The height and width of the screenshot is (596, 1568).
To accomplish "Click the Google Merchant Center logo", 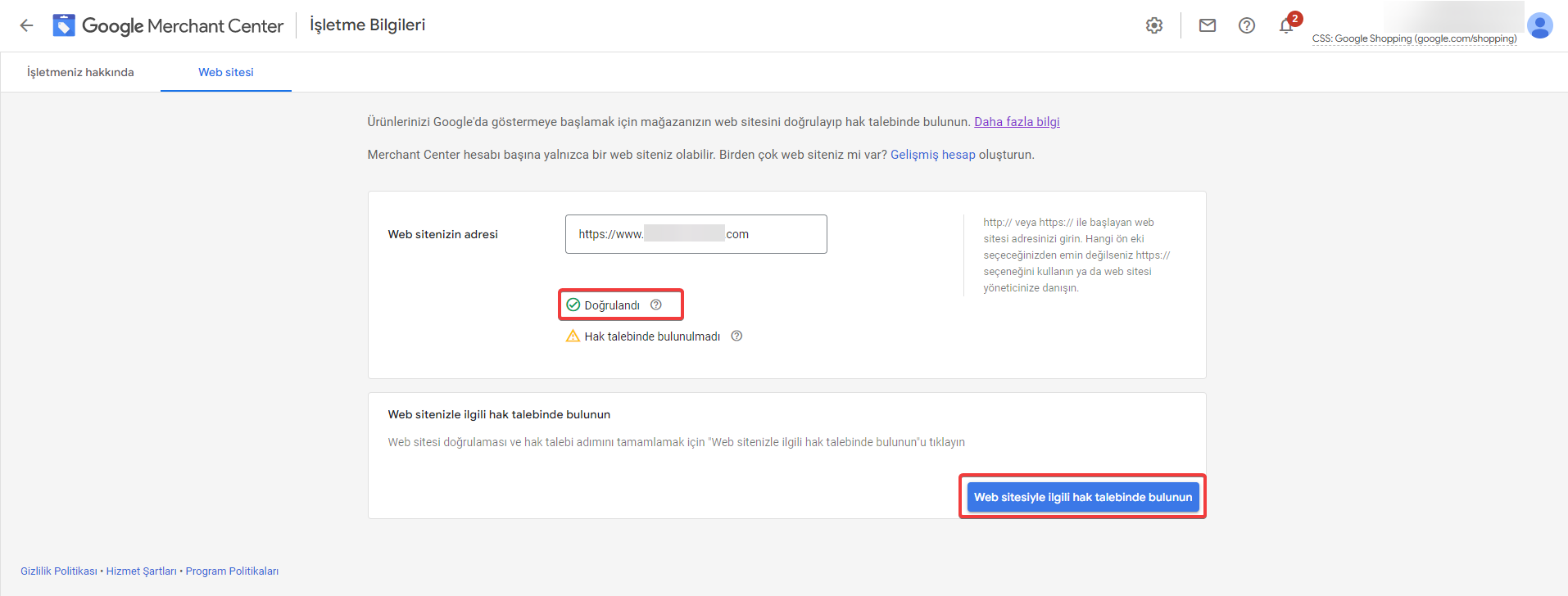I will [64, 25].
